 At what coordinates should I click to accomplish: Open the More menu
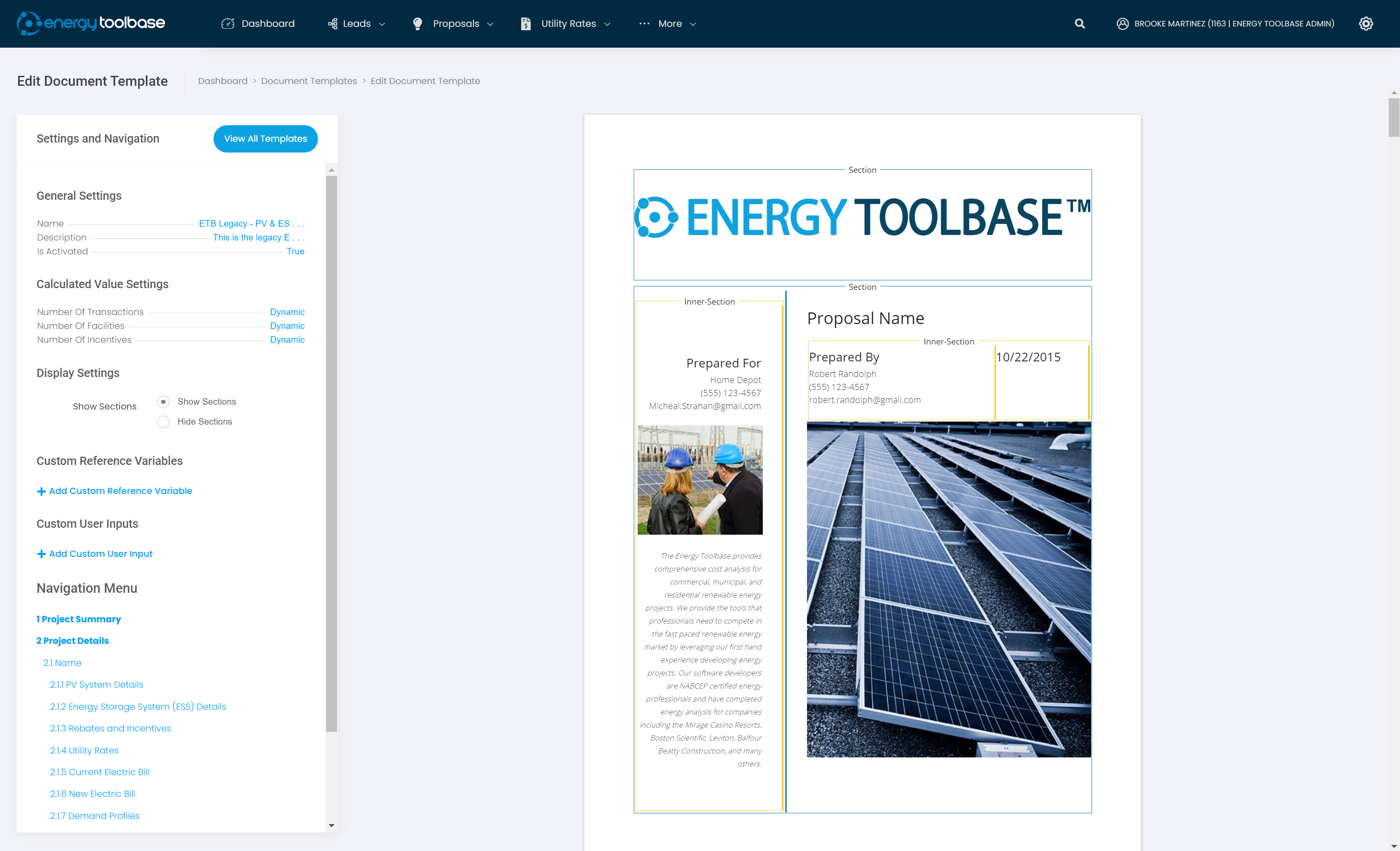(x=668, y=24)
